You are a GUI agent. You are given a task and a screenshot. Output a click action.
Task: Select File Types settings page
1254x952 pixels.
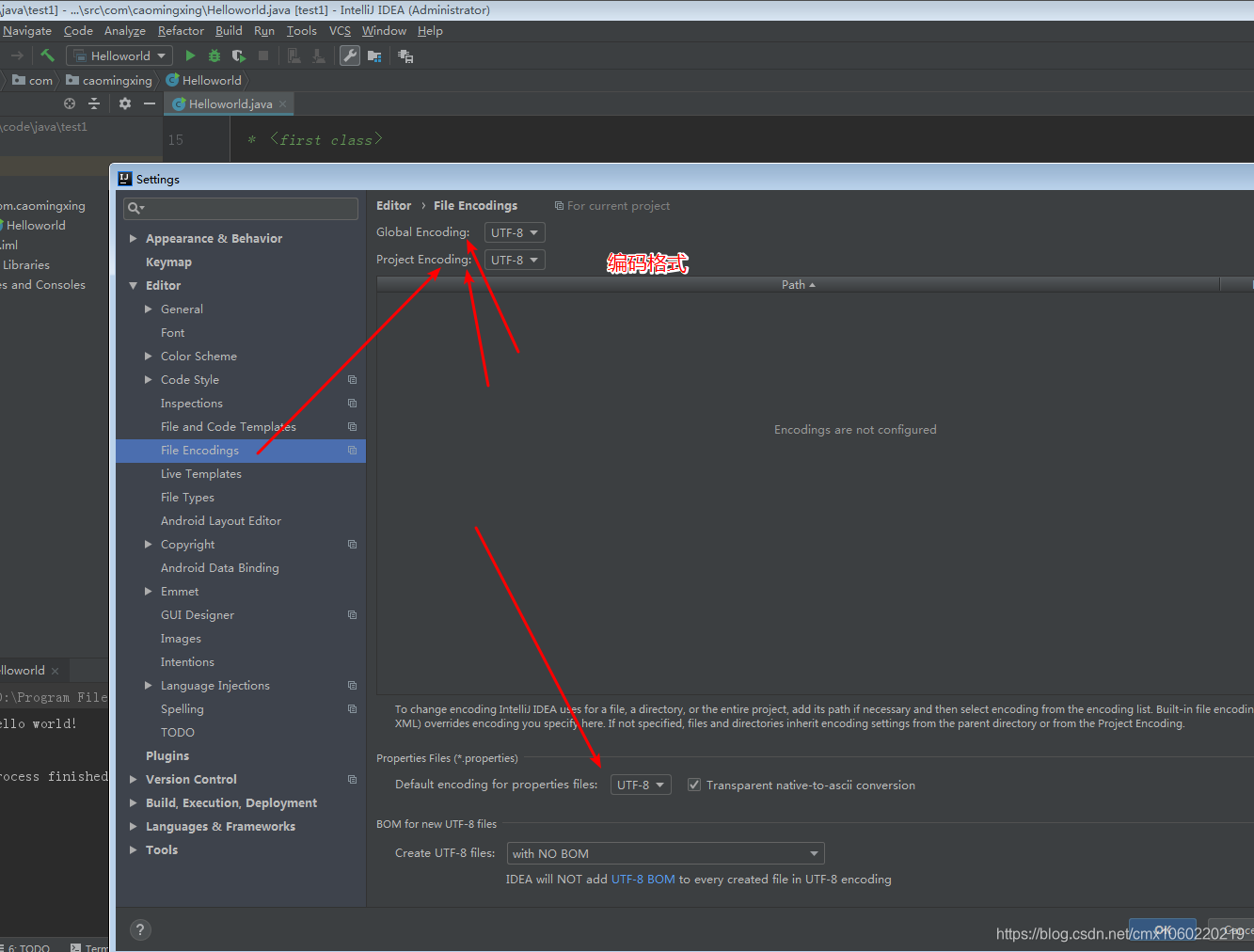click(x=187, y=498)
